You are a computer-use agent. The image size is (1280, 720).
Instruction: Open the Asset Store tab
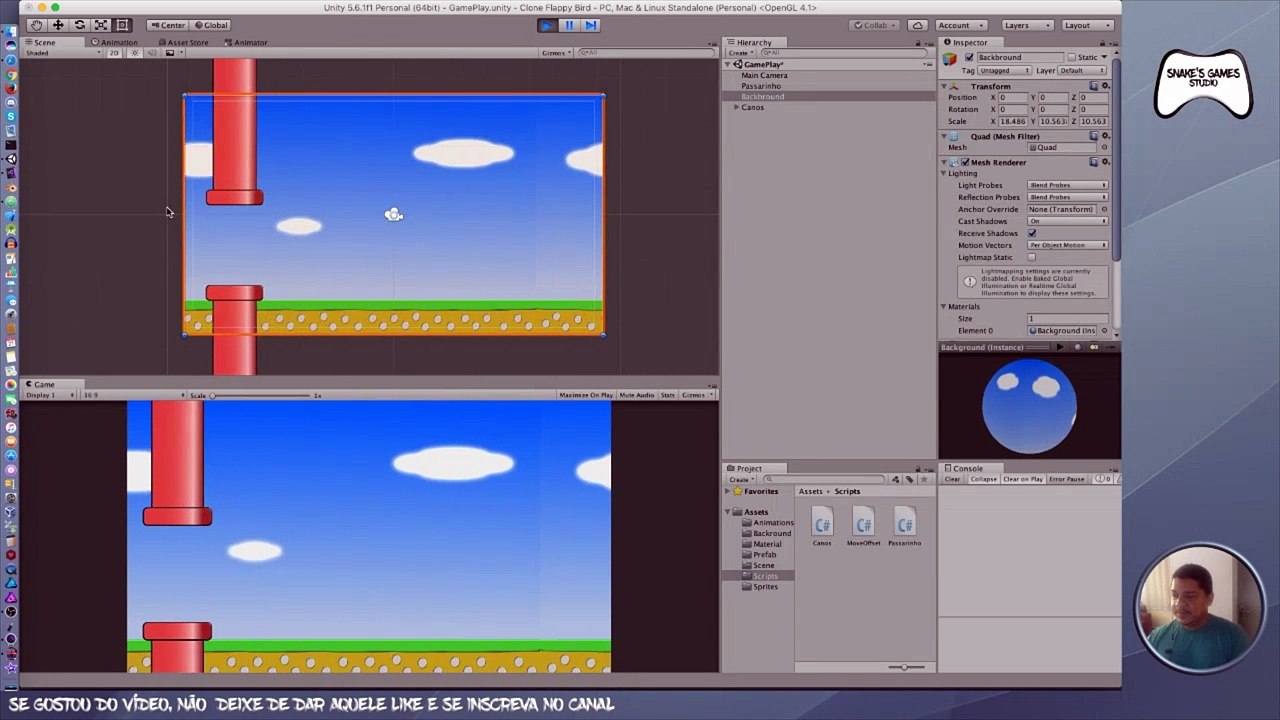coord(183,42)
